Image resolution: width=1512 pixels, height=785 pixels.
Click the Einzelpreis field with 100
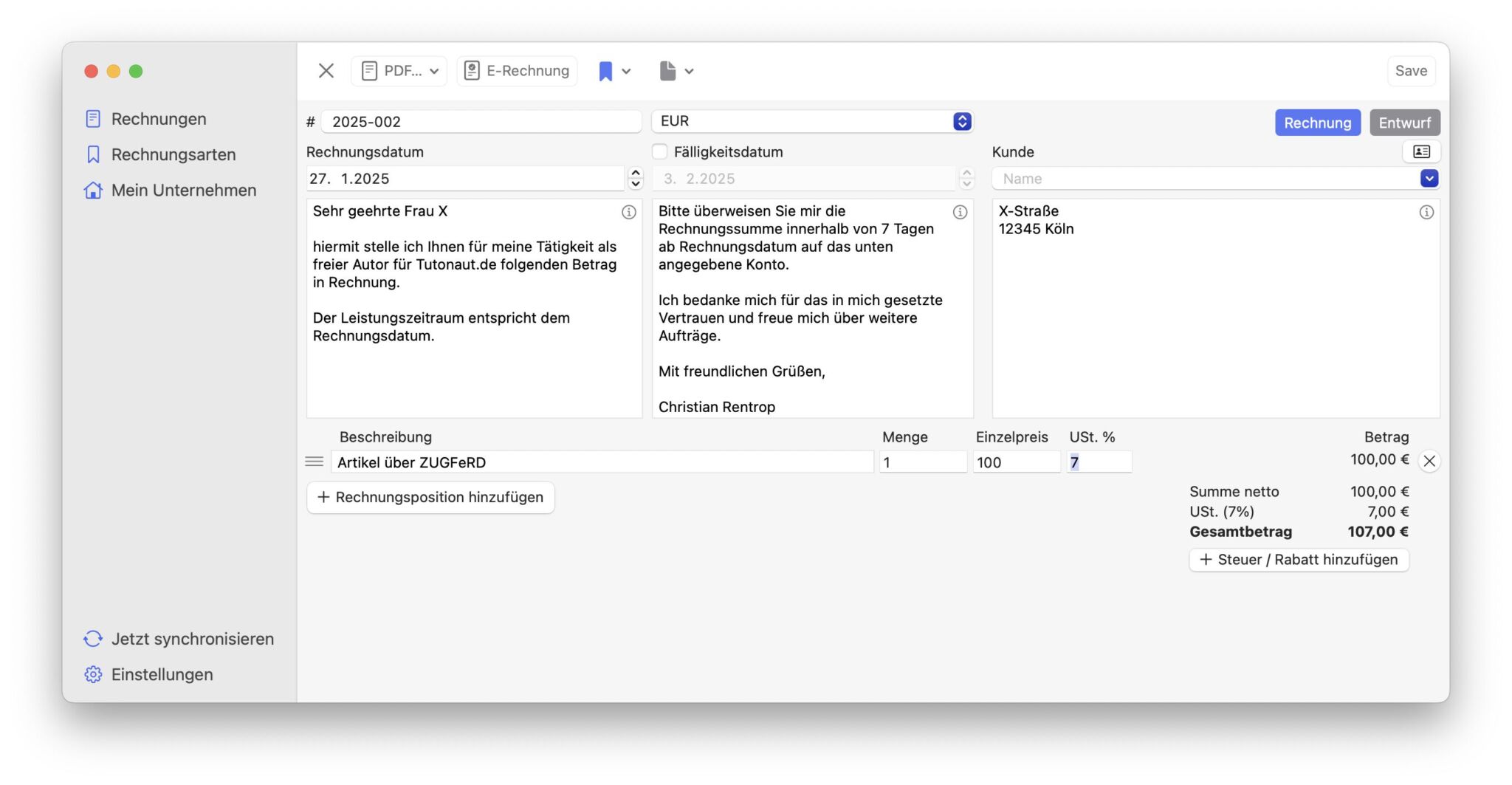tap(1017, 462)
